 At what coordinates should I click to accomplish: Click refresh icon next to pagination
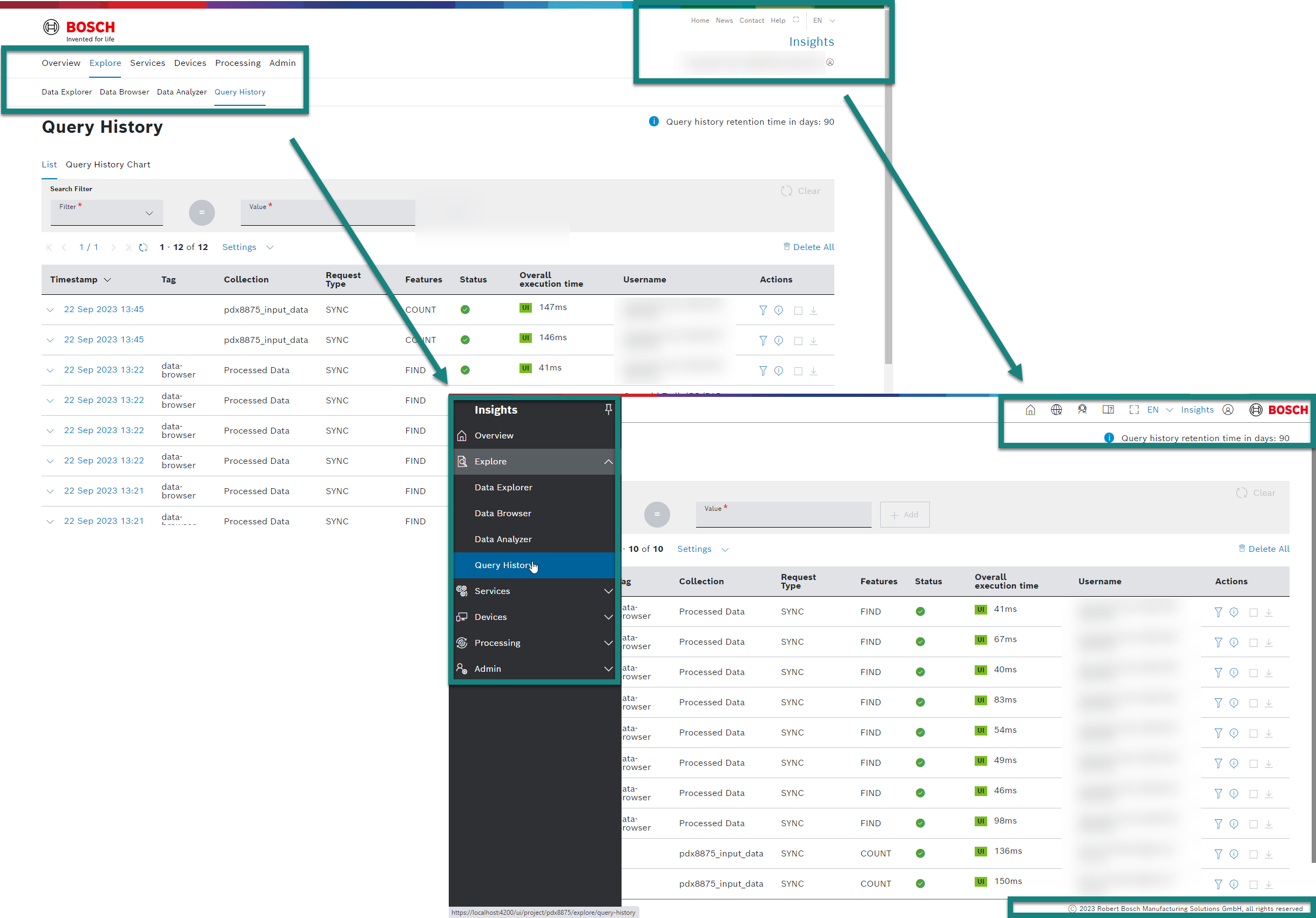click(143, 247)
